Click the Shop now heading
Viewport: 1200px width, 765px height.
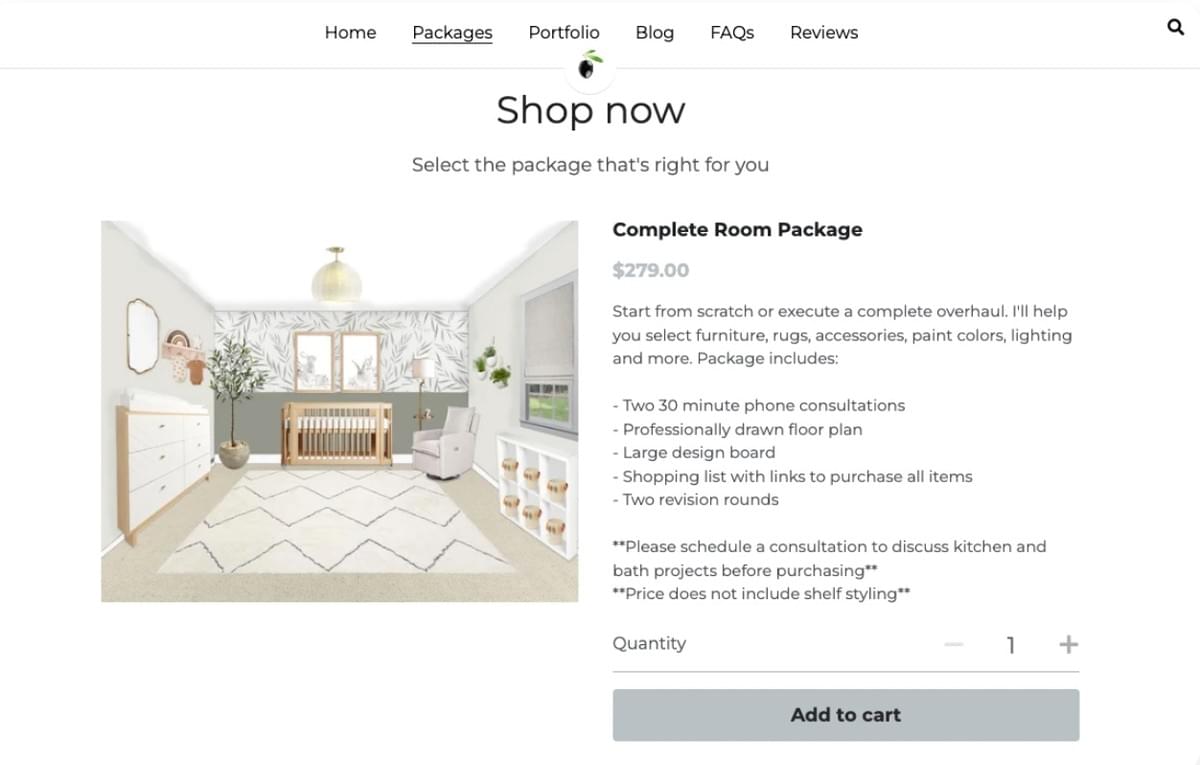click(x=590, y=111)
